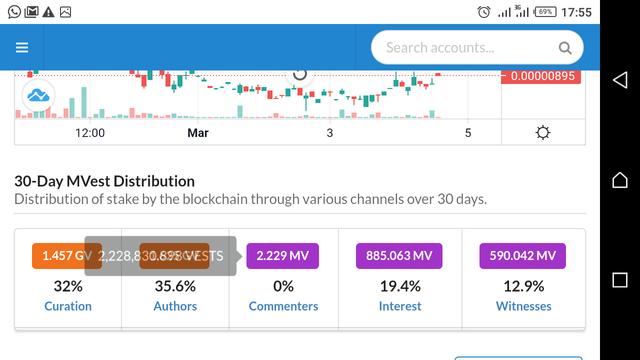
Task: Open the Commenters link
Action: pyautogui.click(x=283, y=306)
